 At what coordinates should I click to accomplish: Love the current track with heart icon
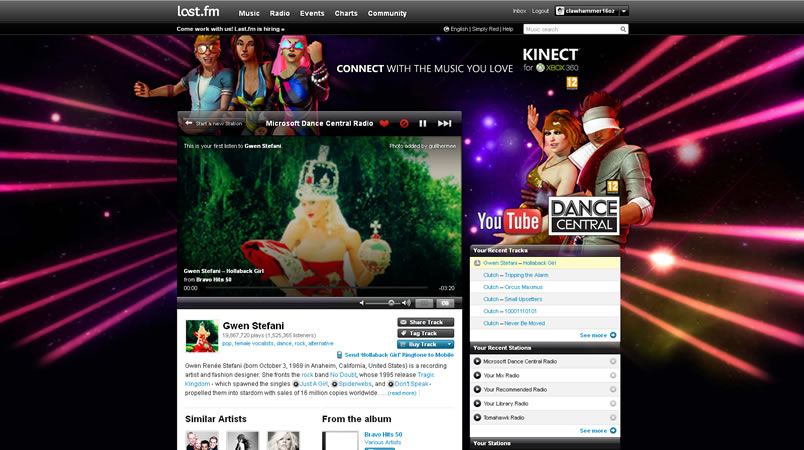(384, 124)
